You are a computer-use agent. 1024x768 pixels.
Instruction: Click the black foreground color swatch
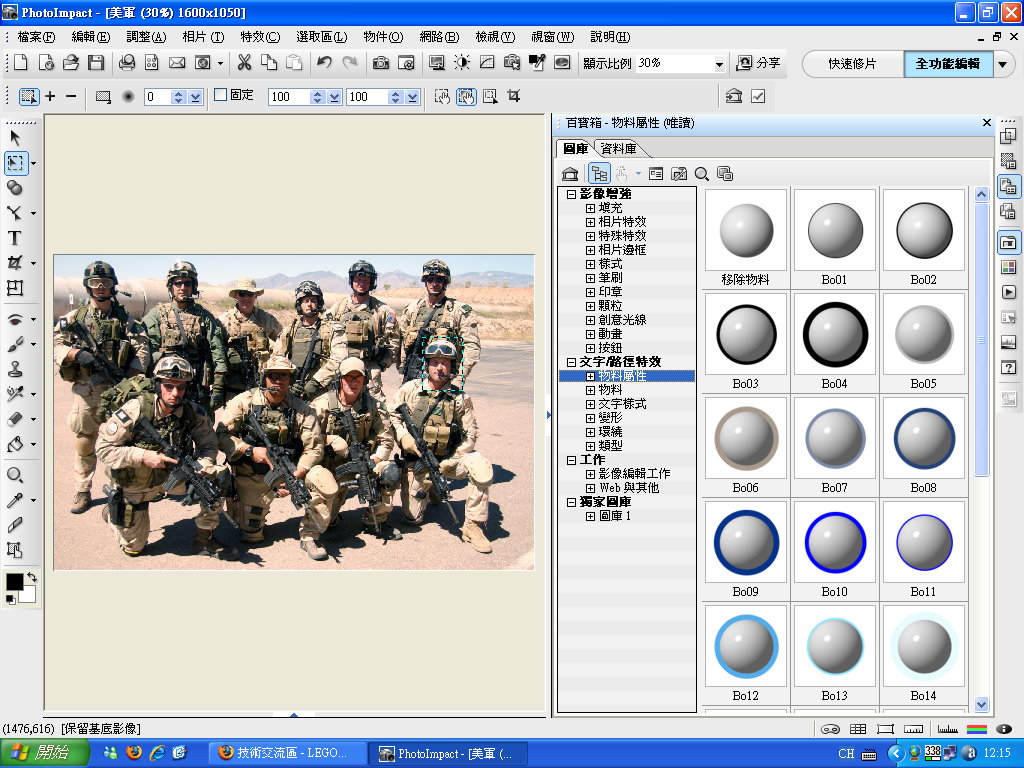tap(14, 581)
